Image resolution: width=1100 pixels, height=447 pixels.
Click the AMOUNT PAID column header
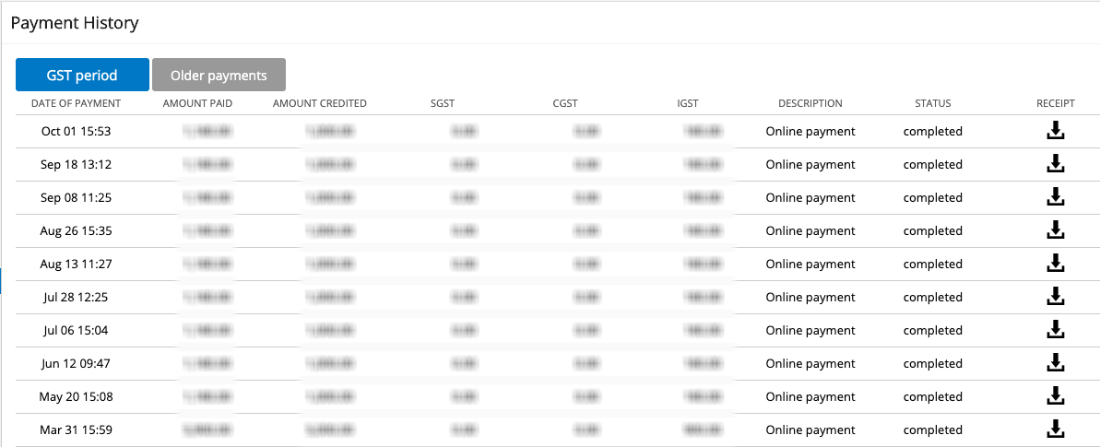coord(197,103)
